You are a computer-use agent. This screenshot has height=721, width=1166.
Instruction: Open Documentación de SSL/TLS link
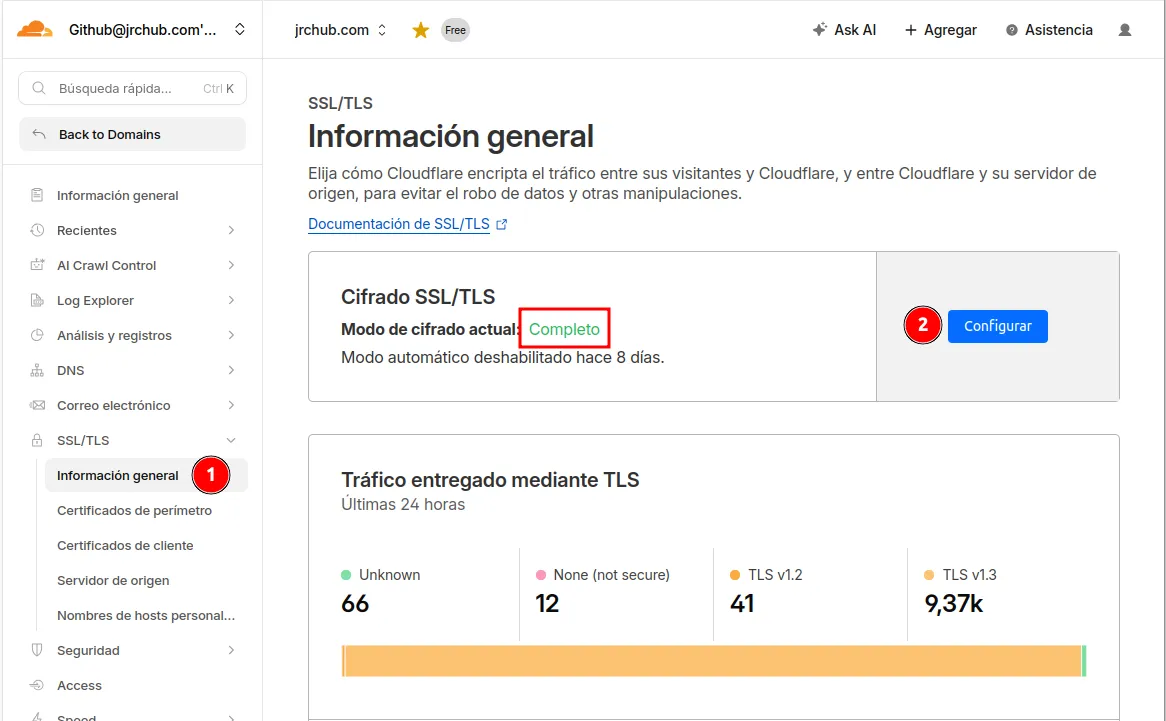399,224
